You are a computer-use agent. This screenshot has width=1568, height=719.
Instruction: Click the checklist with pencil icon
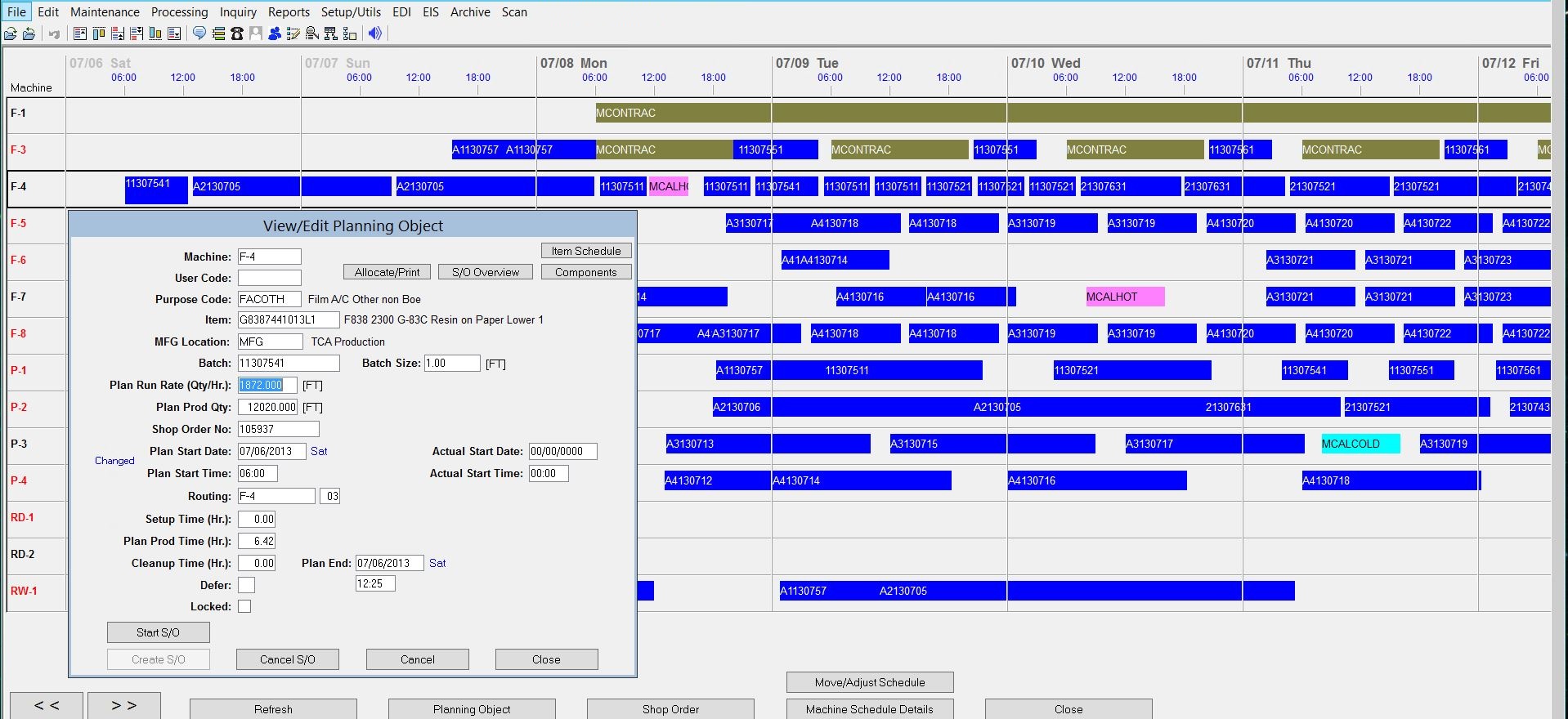(293, 33)
